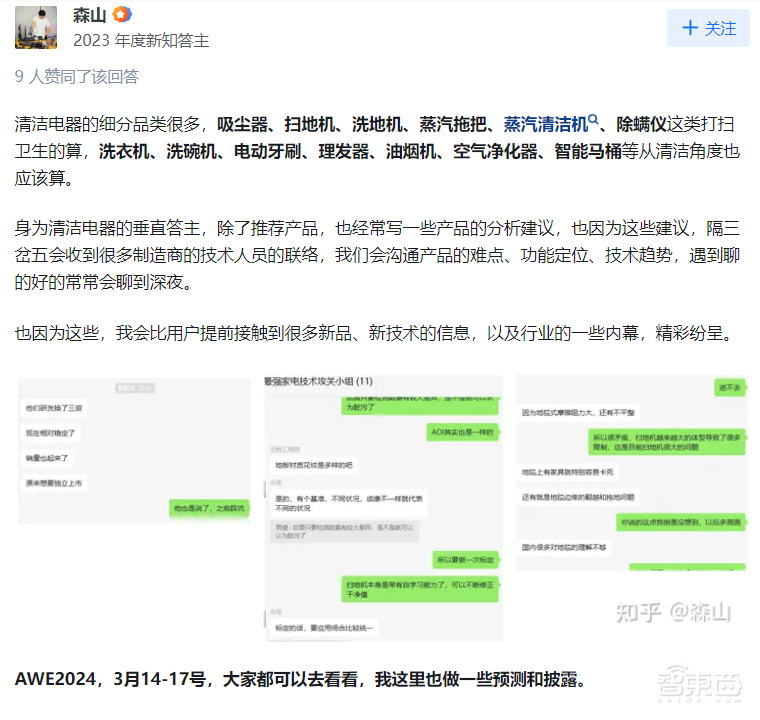Click the 关注 follow button
760x720 pixels.
click(708, 28)
